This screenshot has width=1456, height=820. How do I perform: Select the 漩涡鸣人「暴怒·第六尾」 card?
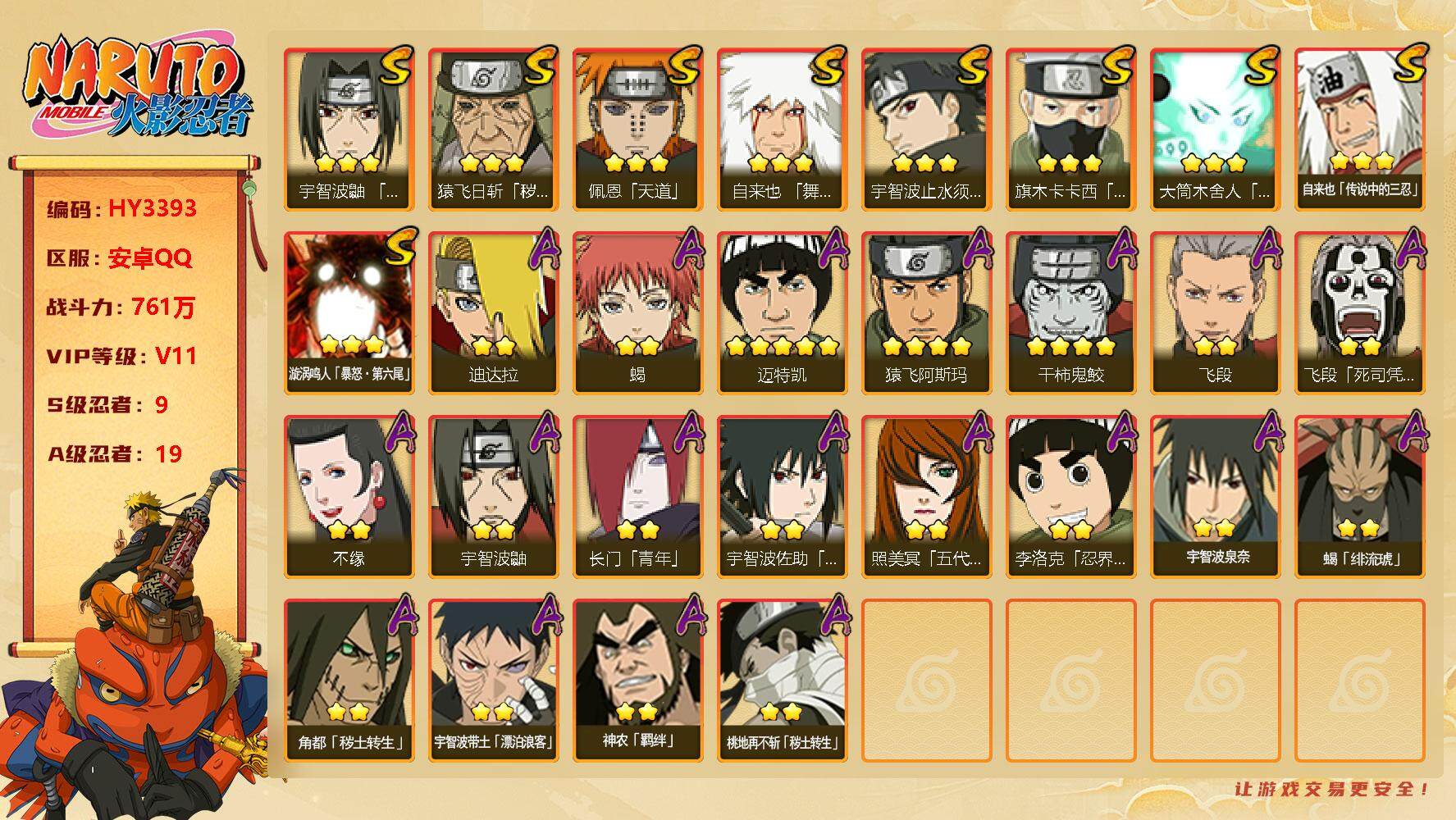349,313
